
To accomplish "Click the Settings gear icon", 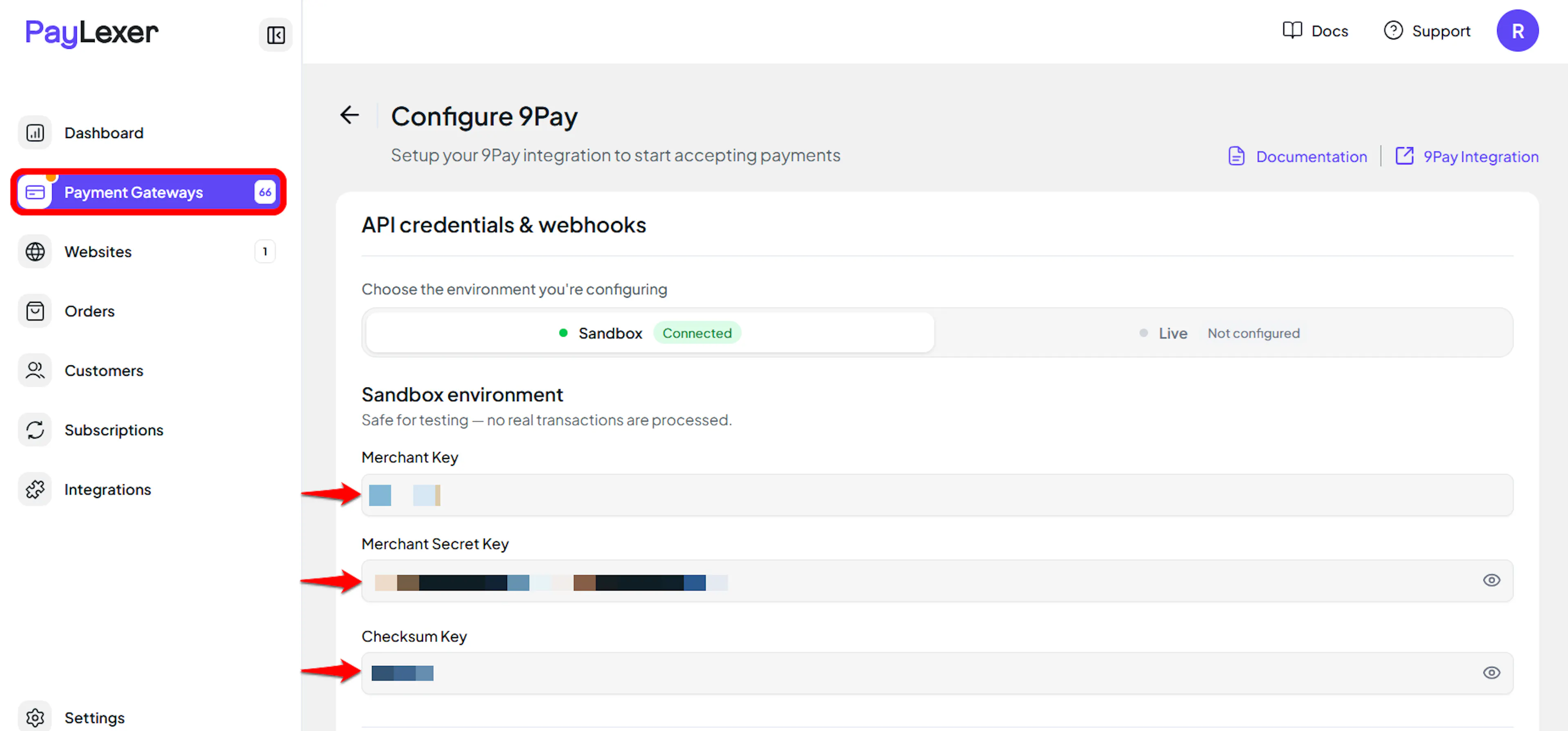I will tap(35, 717).
